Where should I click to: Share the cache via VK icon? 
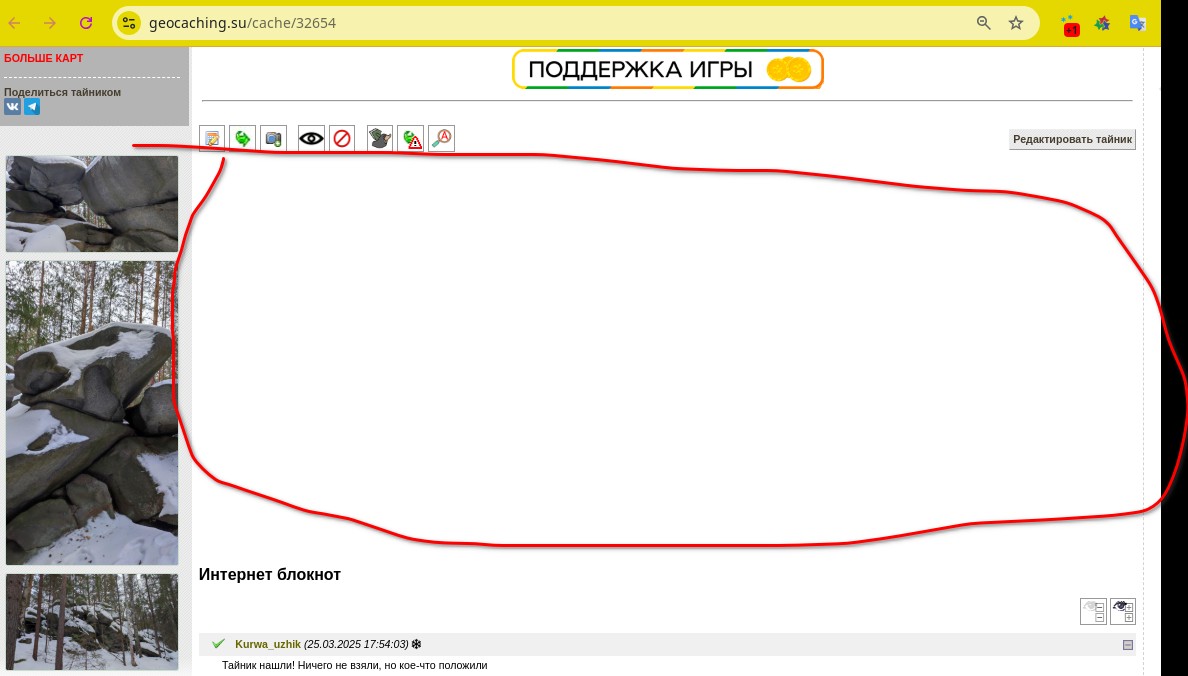click(x=12, y=107)
